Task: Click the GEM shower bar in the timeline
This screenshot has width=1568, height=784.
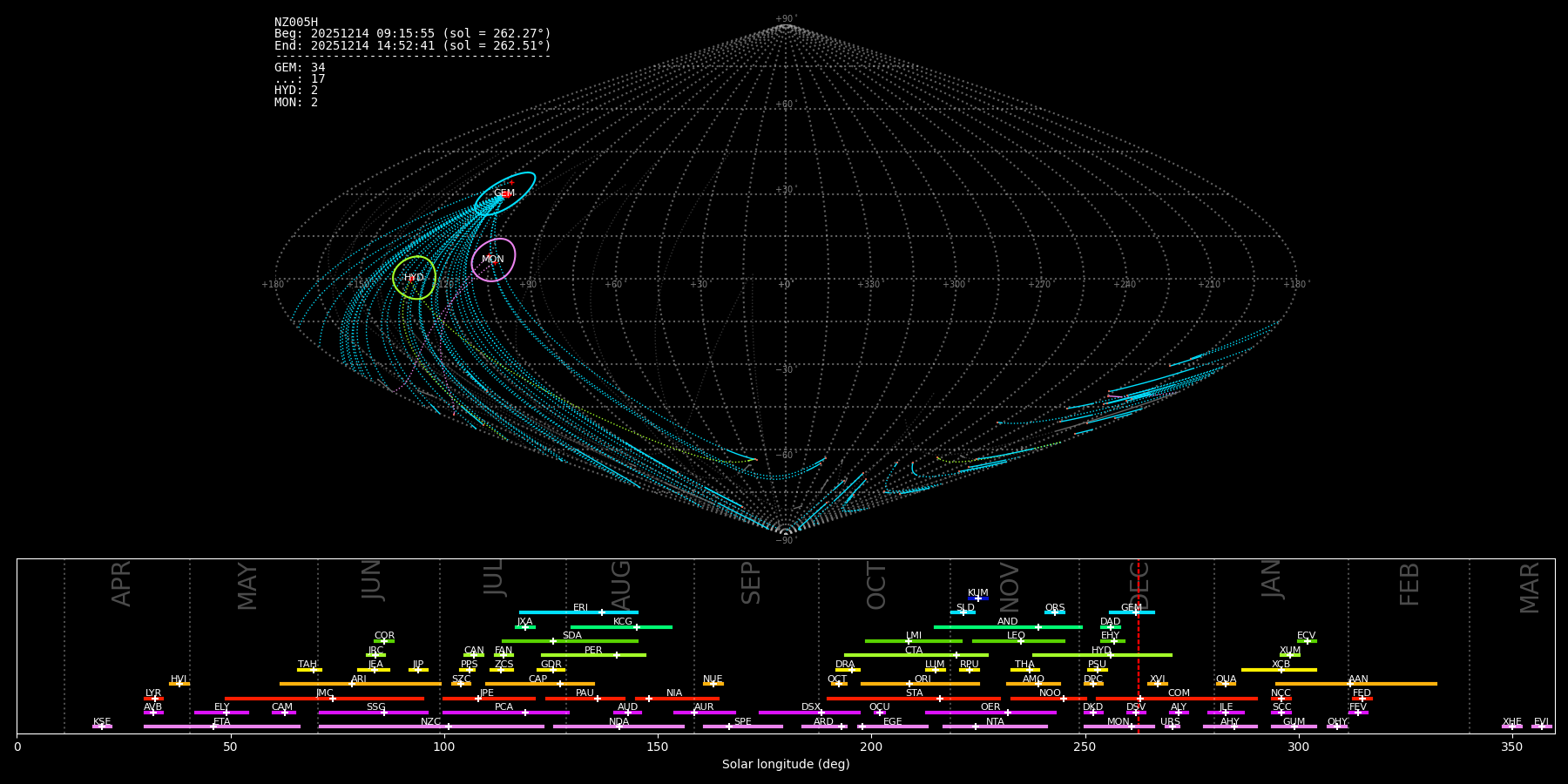Action: click(x=1132, y=612)
